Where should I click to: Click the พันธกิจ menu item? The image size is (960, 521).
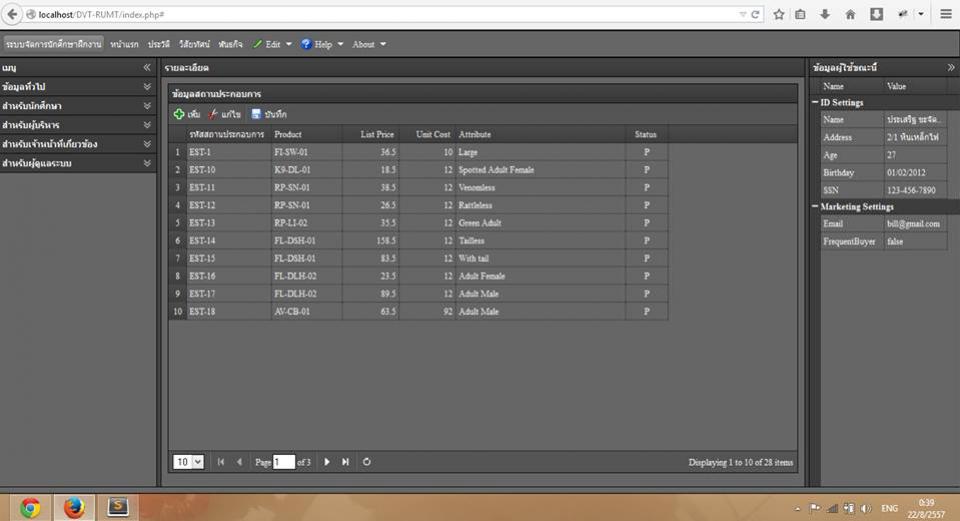230,44
